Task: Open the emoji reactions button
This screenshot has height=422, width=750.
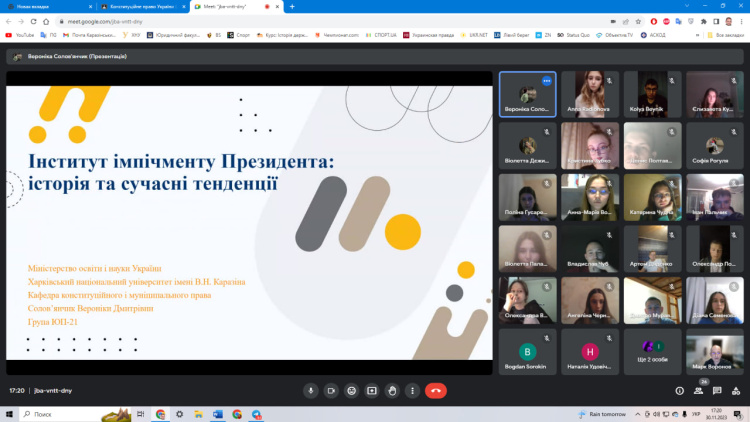Action: coord(352,391)
